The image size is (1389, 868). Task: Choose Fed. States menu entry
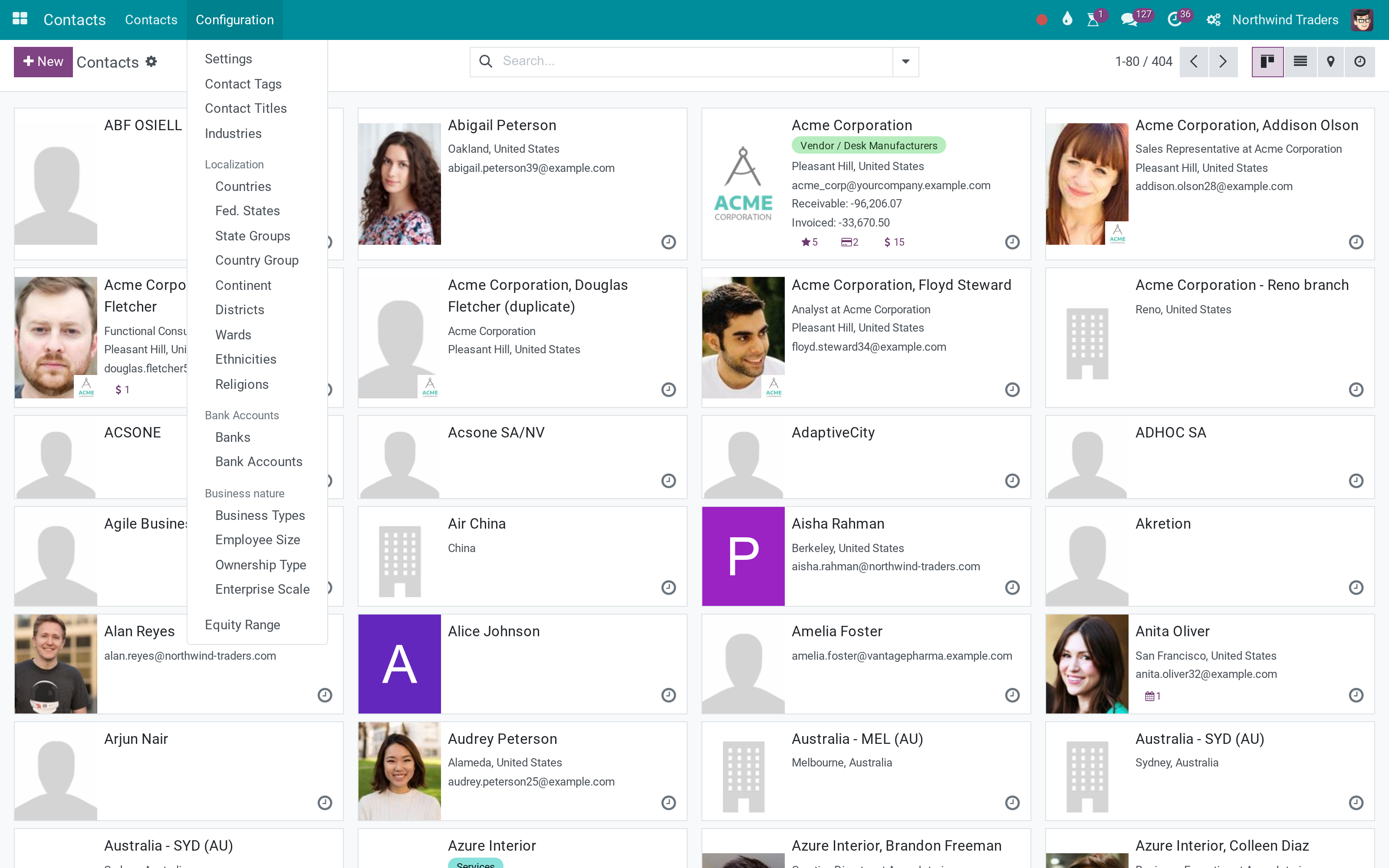click(247, 210)
